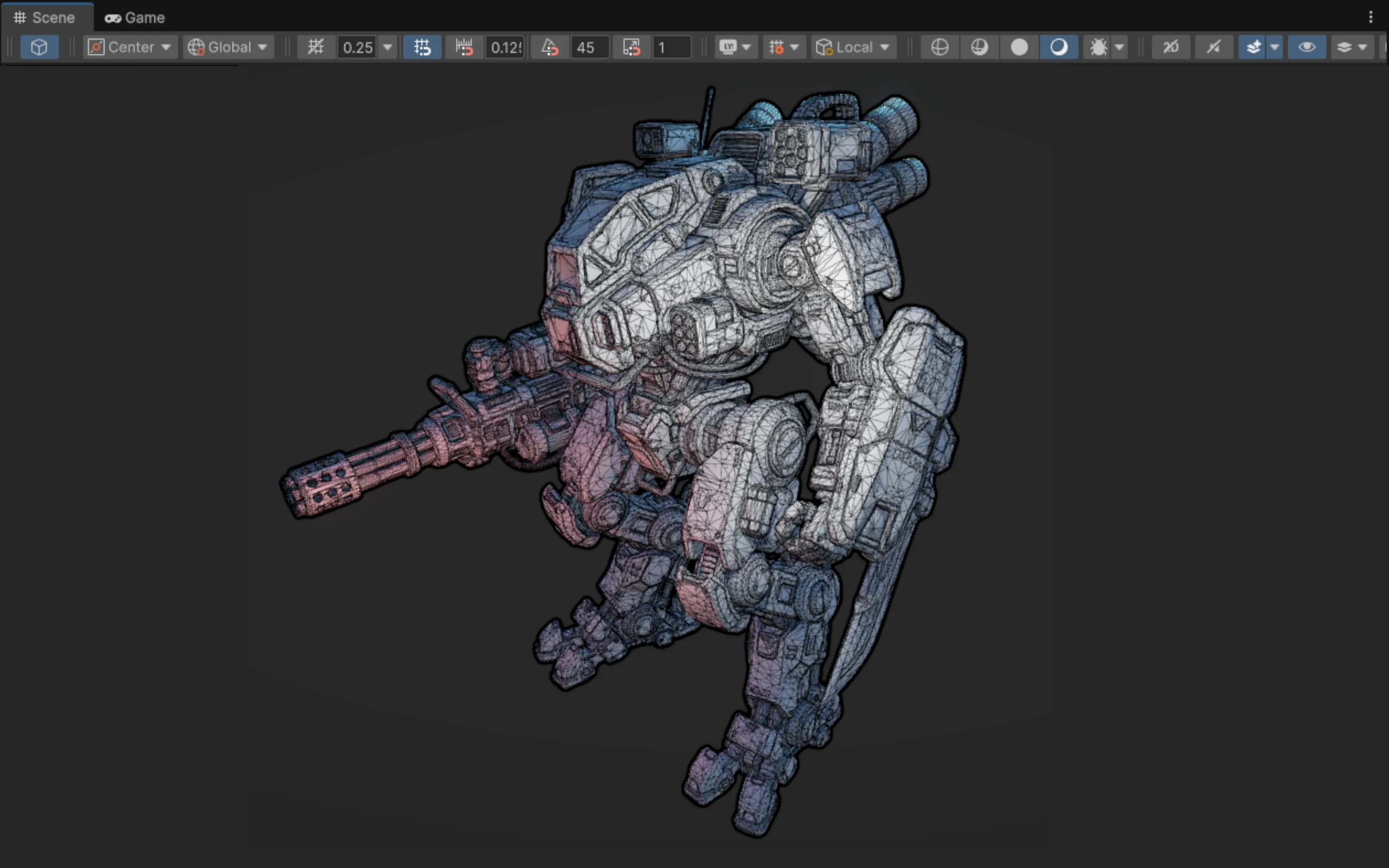
Task: Open the Scene view more options menu
Action: click(x=1371, y=17)
